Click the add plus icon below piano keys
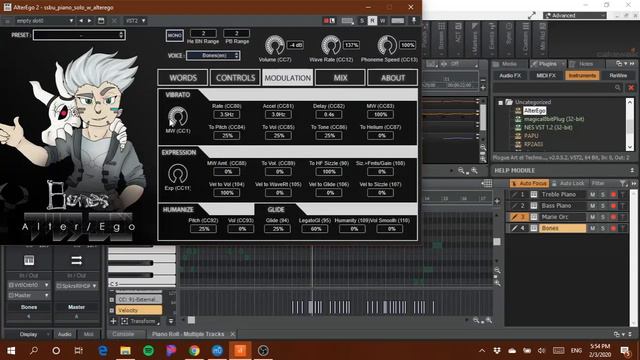This screenshot has width=640, height=360. [x=113, y=321]
